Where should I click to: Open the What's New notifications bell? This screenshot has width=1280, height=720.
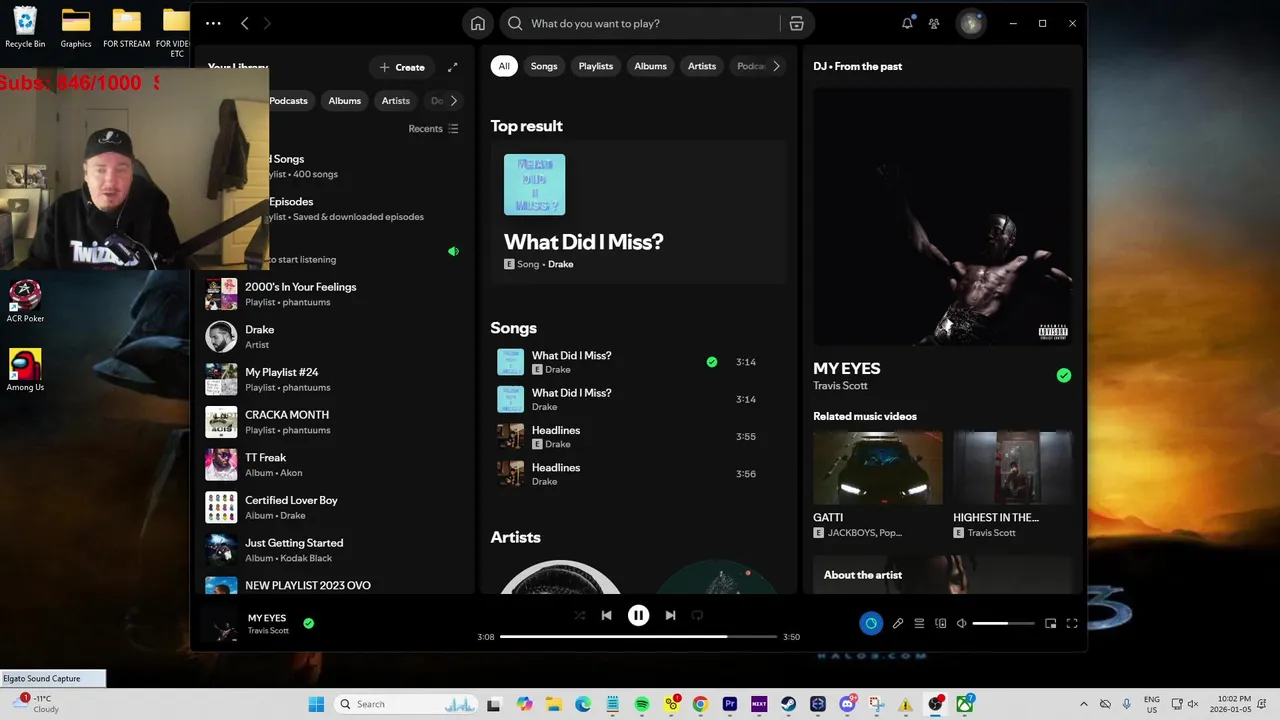pos(907,23)
